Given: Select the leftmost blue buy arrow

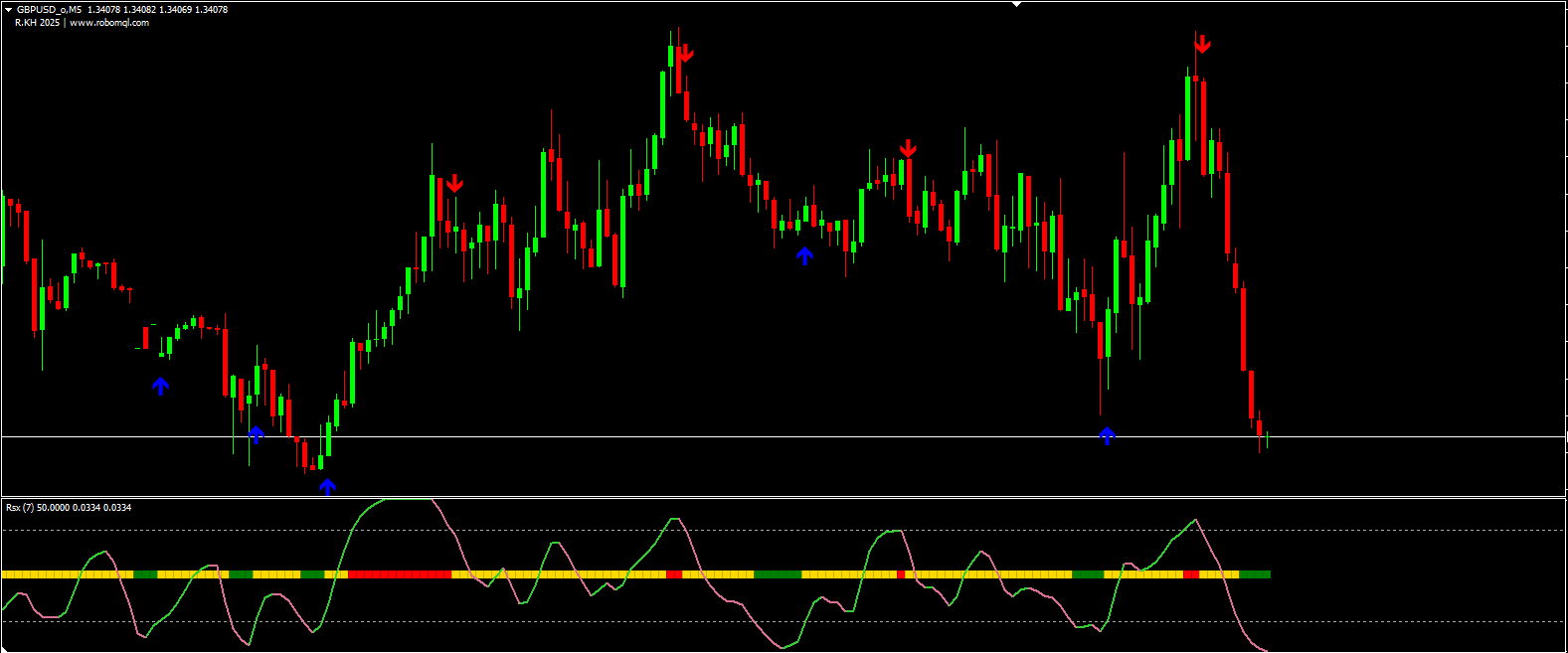Looking at the screenshot, I should pyautogui.click(x=161, y=386).
